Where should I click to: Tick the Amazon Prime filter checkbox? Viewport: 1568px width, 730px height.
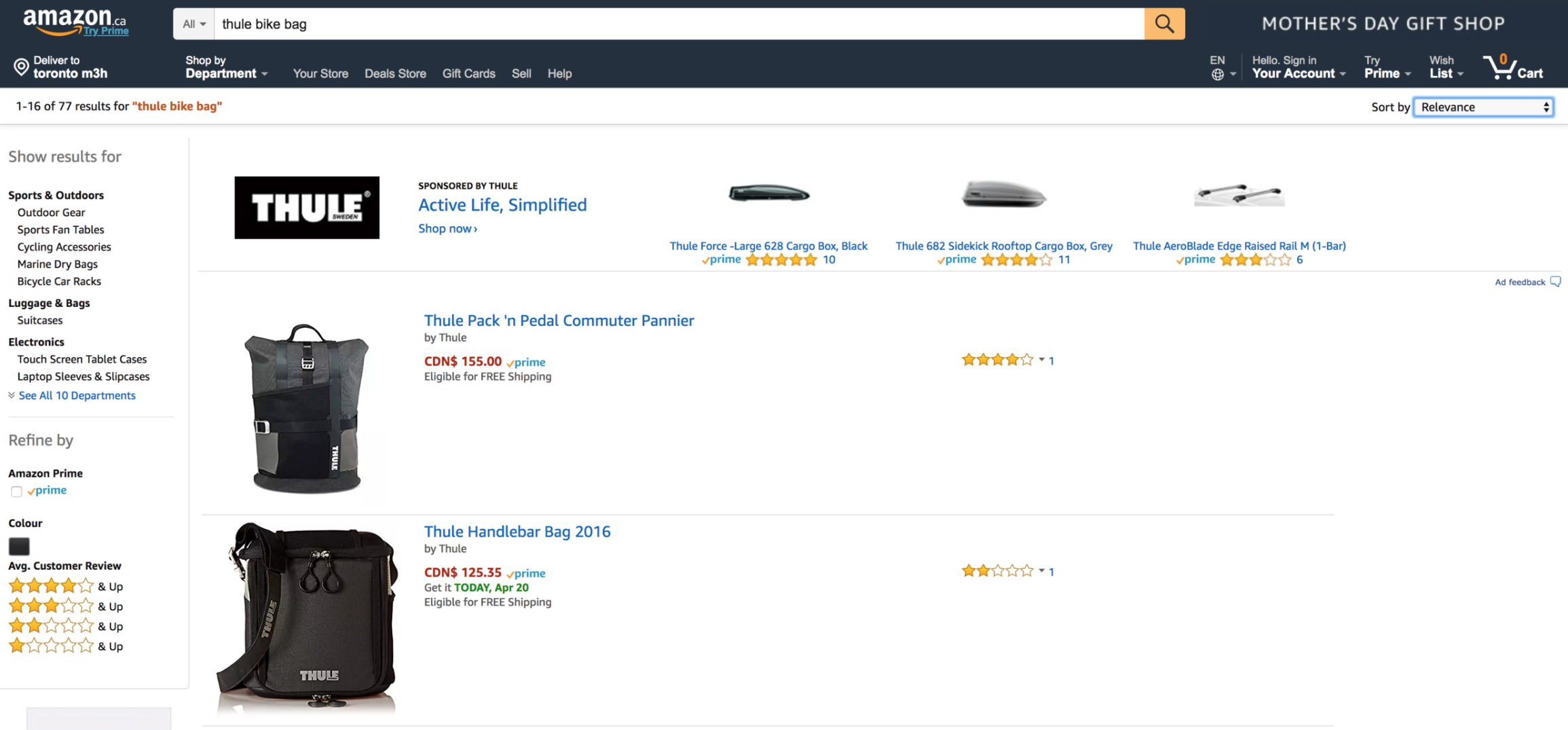pos(16,492)
